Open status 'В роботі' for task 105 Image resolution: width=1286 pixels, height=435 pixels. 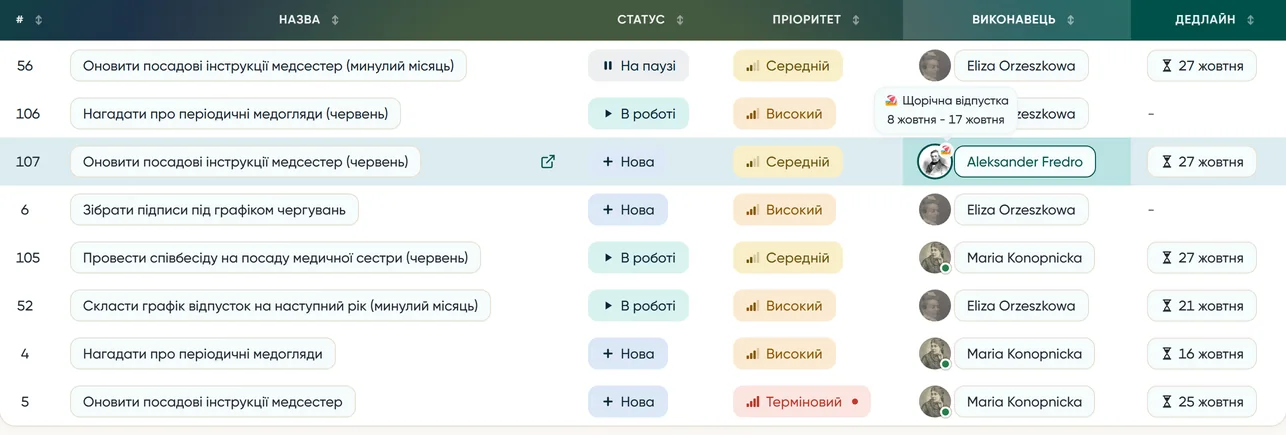coord(638,258)
